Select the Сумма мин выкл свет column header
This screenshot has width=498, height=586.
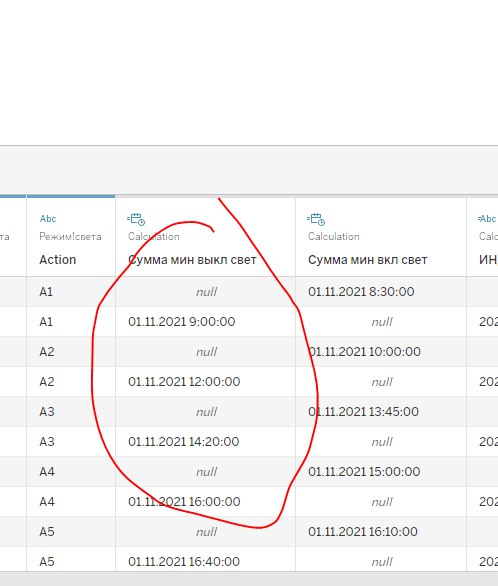coord(192,260)
